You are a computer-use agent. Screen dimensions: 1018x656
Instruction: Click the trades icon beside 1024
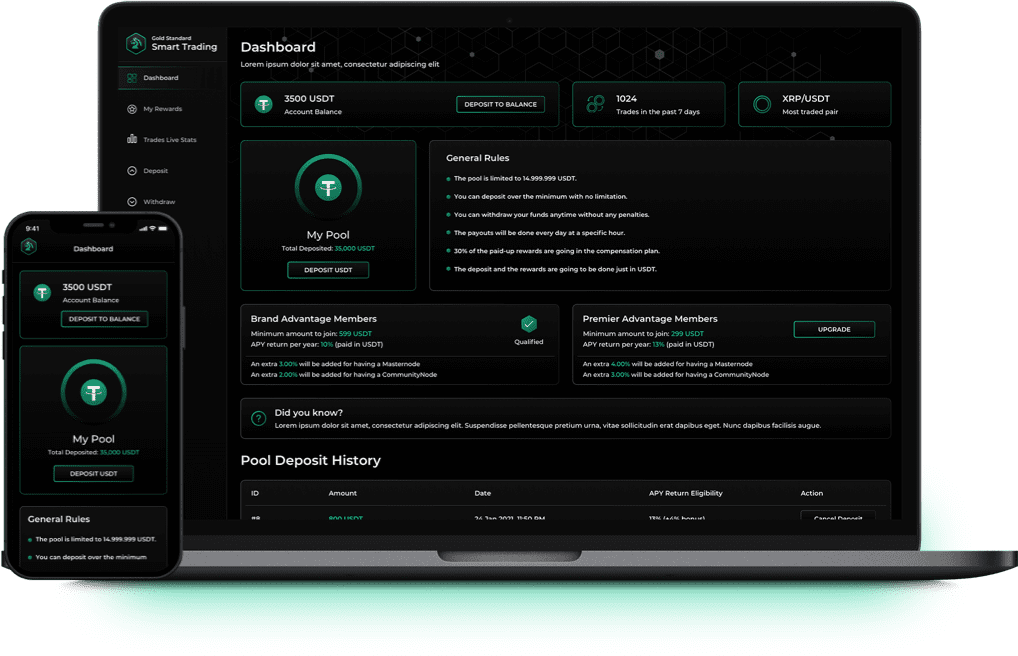pyautogui.click(x=595, y=104)
